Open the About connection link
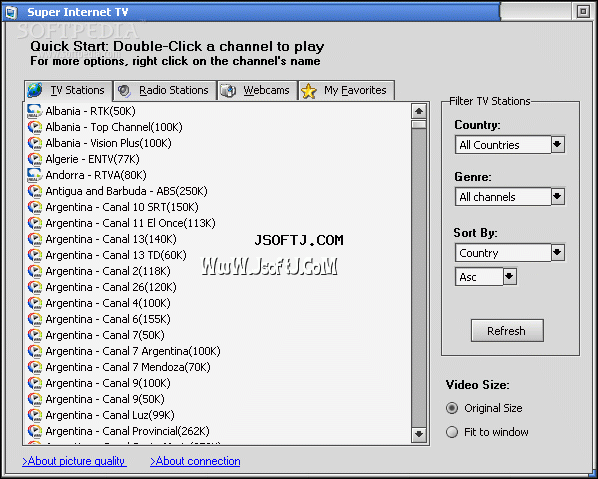This screenshot has height=479, width=598. (x=195, y=461)
